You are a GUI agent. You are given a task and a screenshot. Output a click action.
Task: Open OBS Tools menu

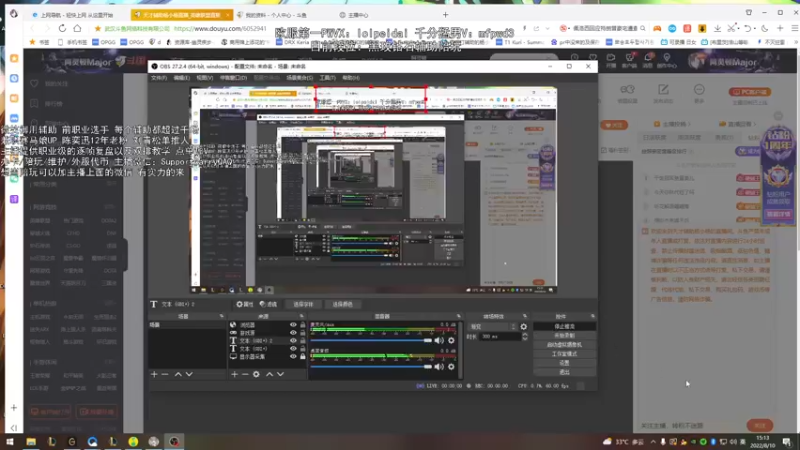click(x=328, y=78)
